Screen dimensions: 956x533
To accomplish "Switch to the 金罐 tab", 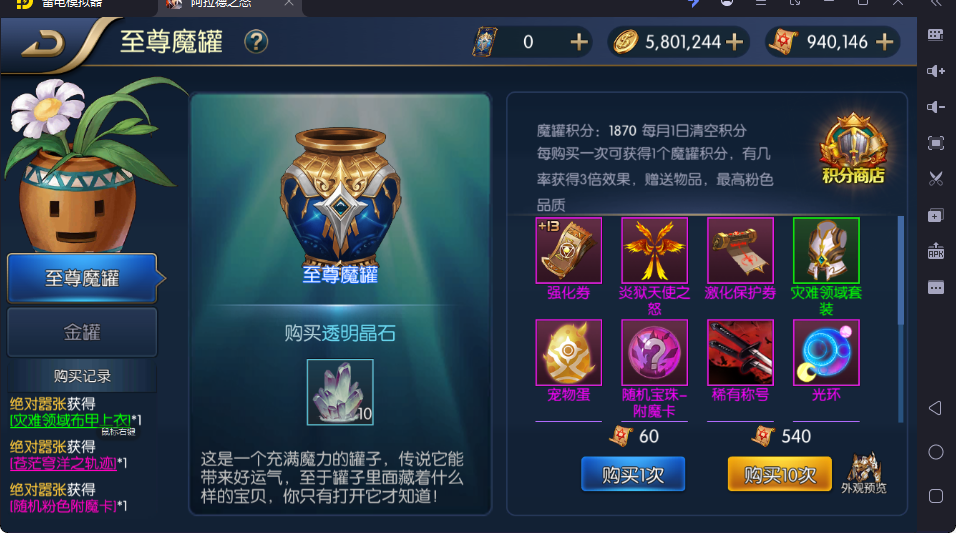I will 82,332.
